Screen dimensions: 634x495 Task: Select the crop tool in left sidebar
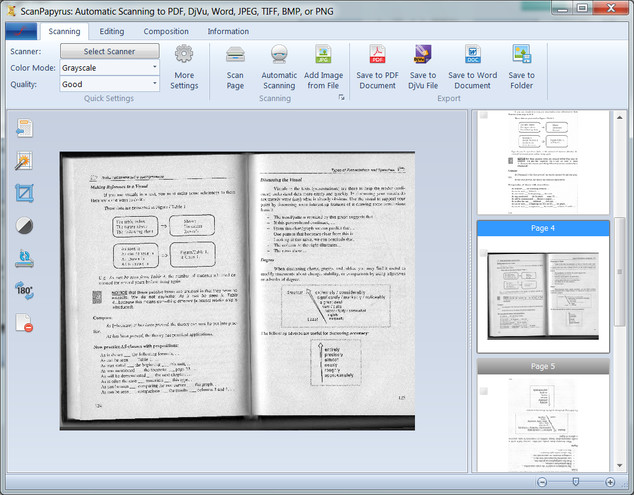[24, 193]
